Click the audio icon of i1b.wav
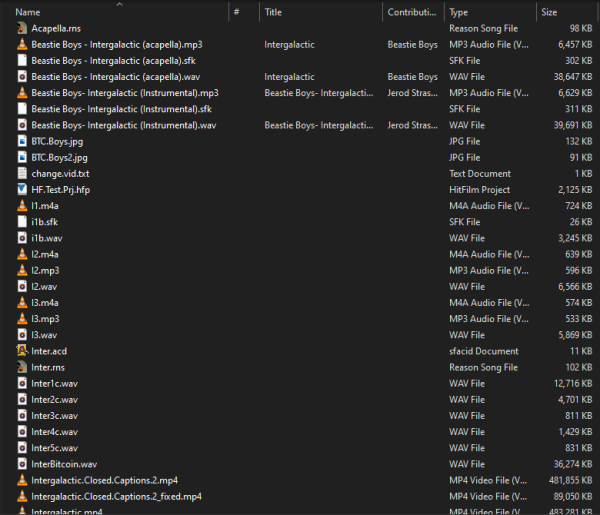 tap(22, 238)
